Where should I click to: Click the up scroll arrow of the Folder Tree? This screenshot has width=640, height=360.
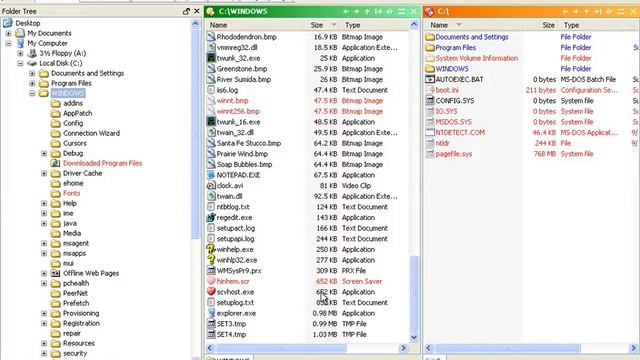coord(196,24)
